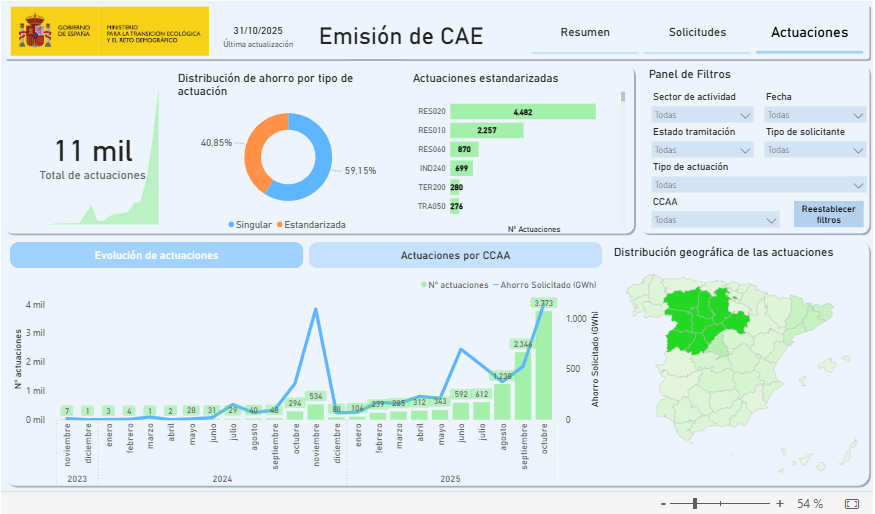Screen dimensions: 875x514
Task: Open the CCAA filter dropdown
Action: pos(715,220)
